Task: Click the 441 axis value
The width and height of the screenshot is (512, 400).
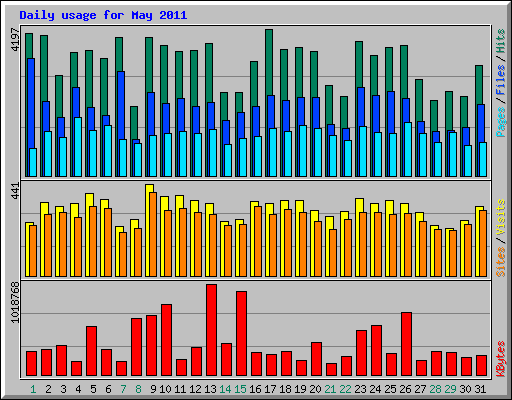Action: click(x=15, y=191)
